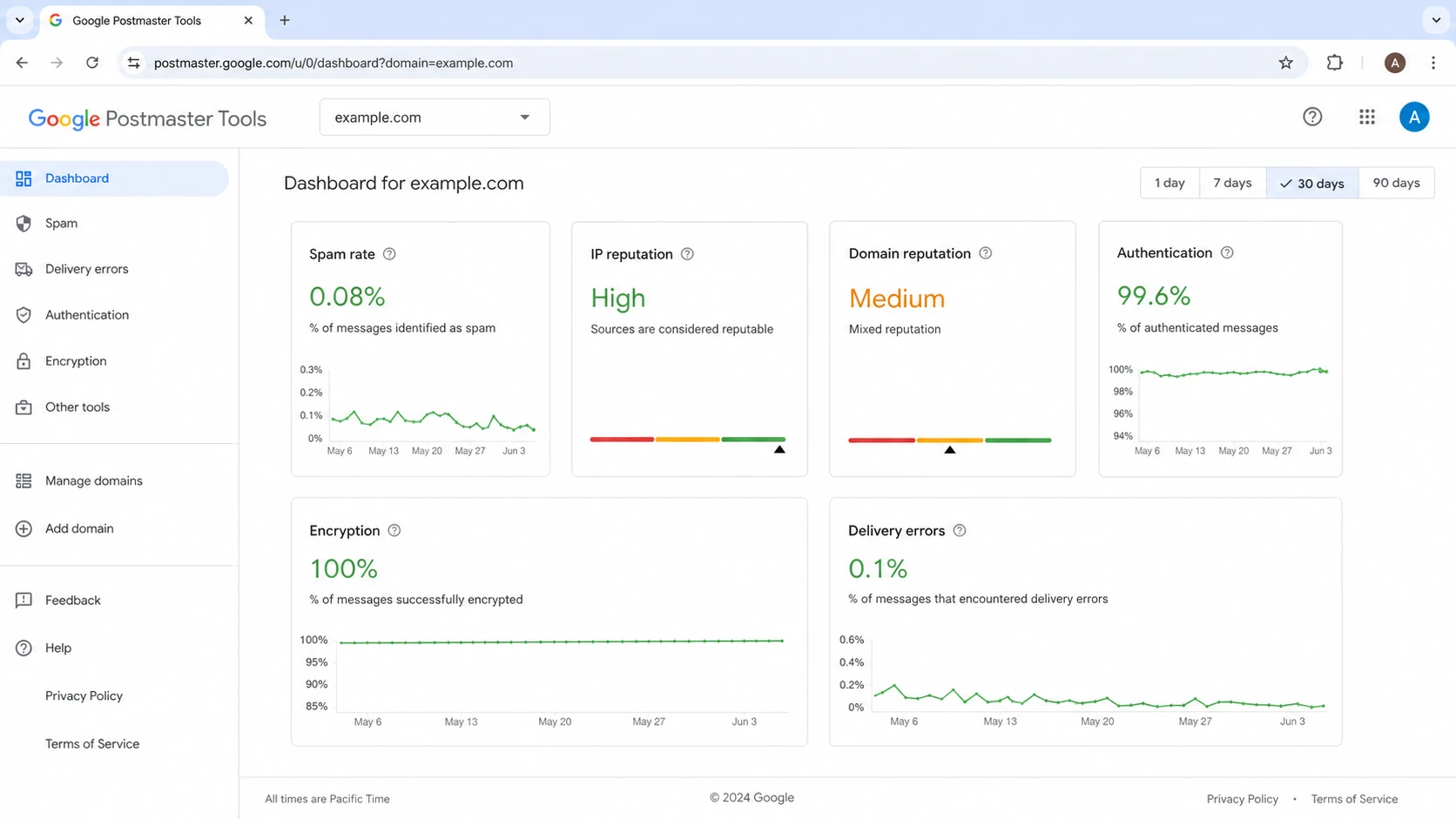This screenshot has width=1456, height=819.
Task: Click the Google Postmaster Tools logo
Action: (x=147, y=119)
